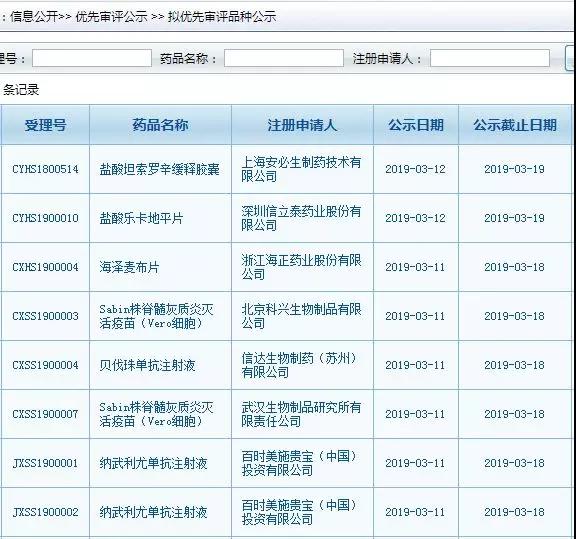Click applicant 武汉生物制品研究所有限责任公司
The image size is (576, 539).
click(301, 414)
